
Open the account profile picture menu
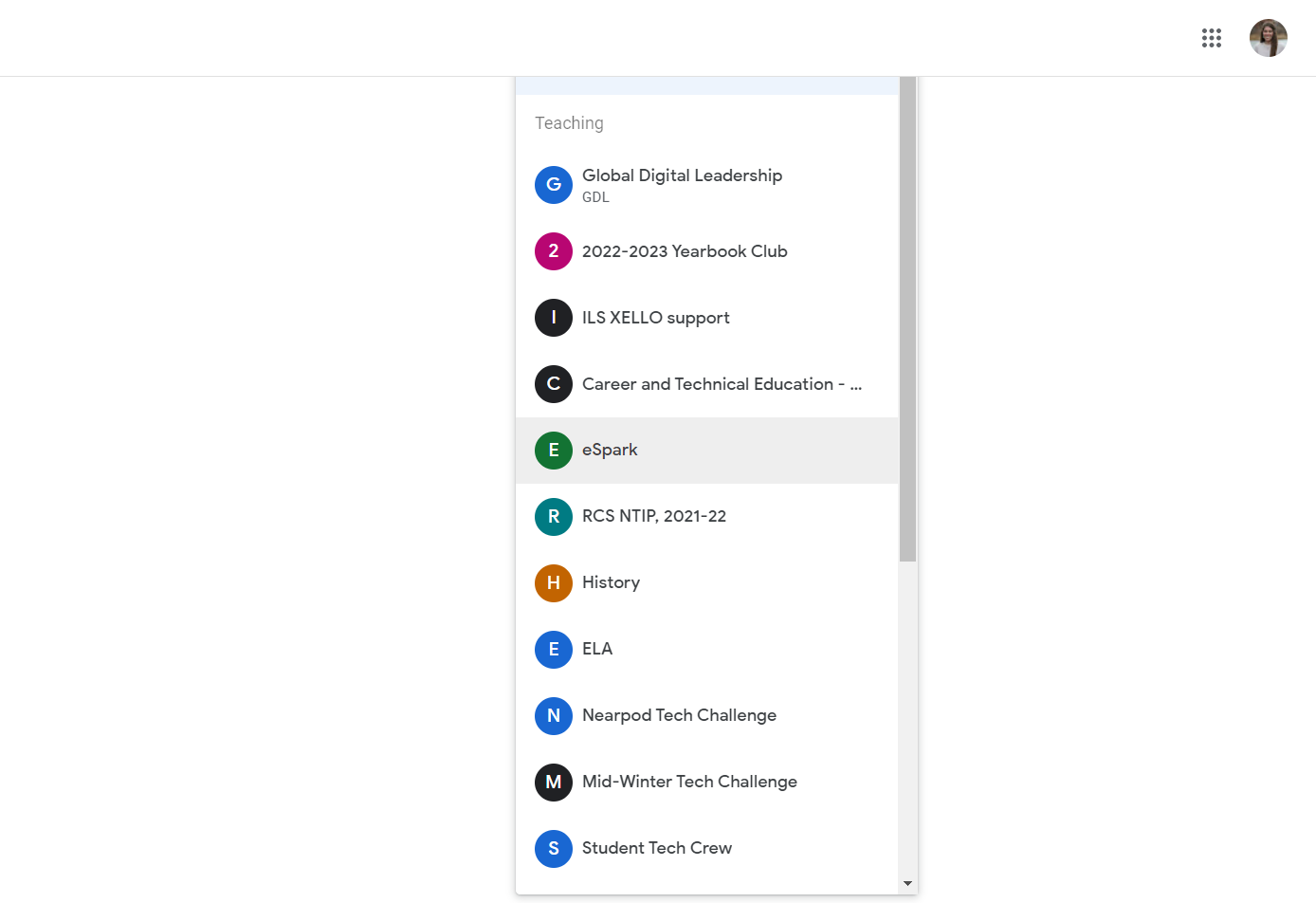tap(1269, 38)
